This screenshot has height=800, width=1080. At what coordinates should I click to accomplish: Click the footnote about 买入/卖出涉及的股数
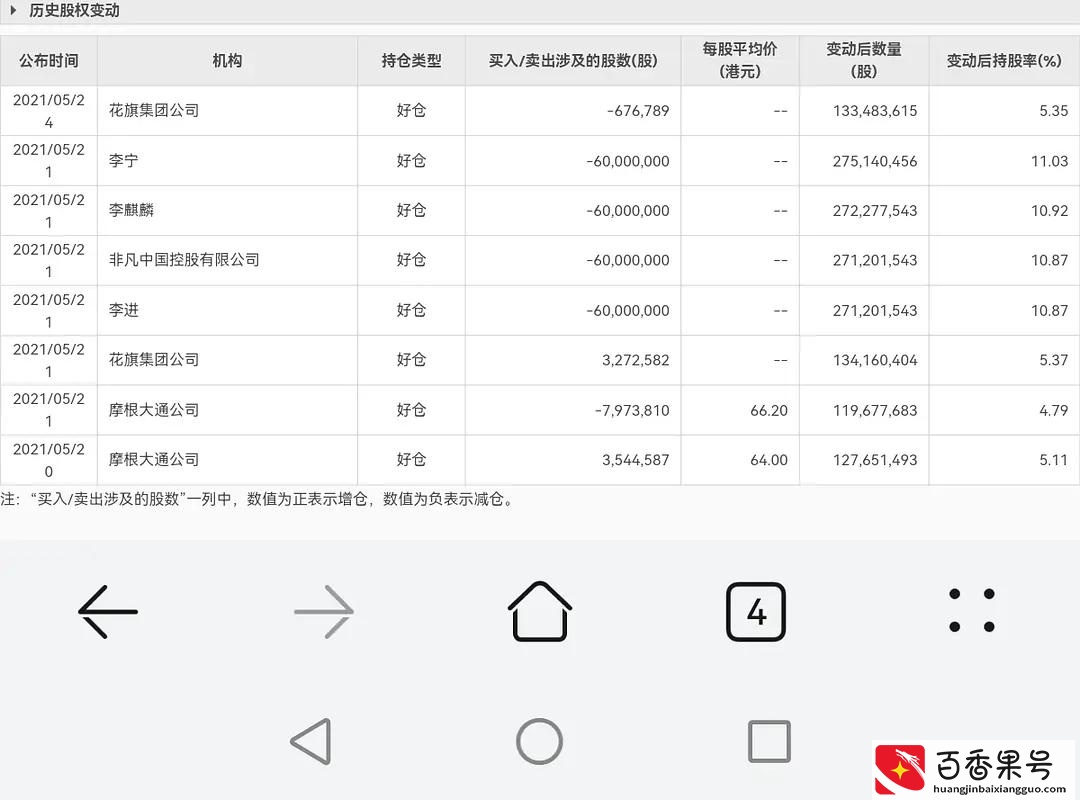tap(257, 499)
